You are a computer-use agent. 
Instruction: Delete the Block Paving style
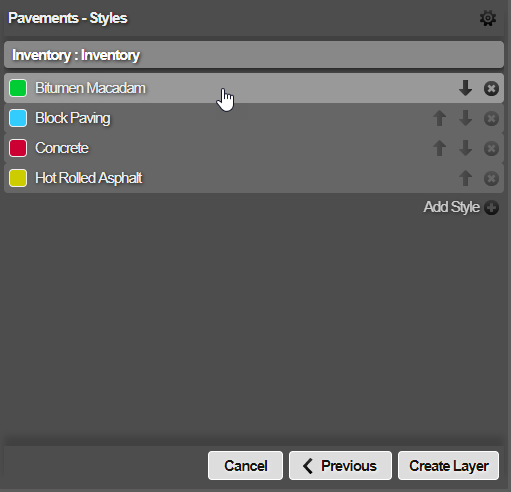tap(491, 119)
